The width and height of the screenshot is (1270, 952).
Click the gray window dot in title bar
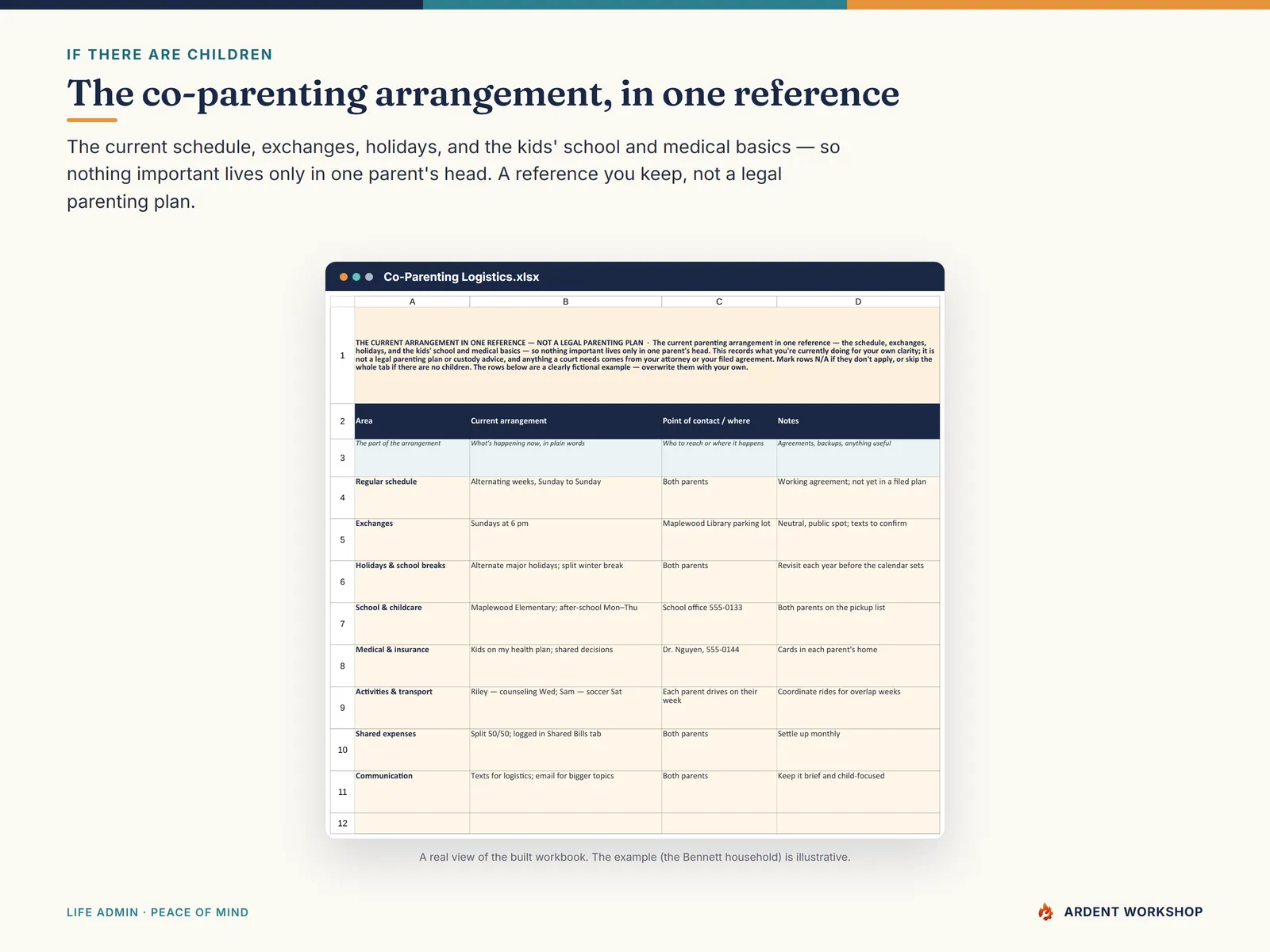click(x=369, y=277)
